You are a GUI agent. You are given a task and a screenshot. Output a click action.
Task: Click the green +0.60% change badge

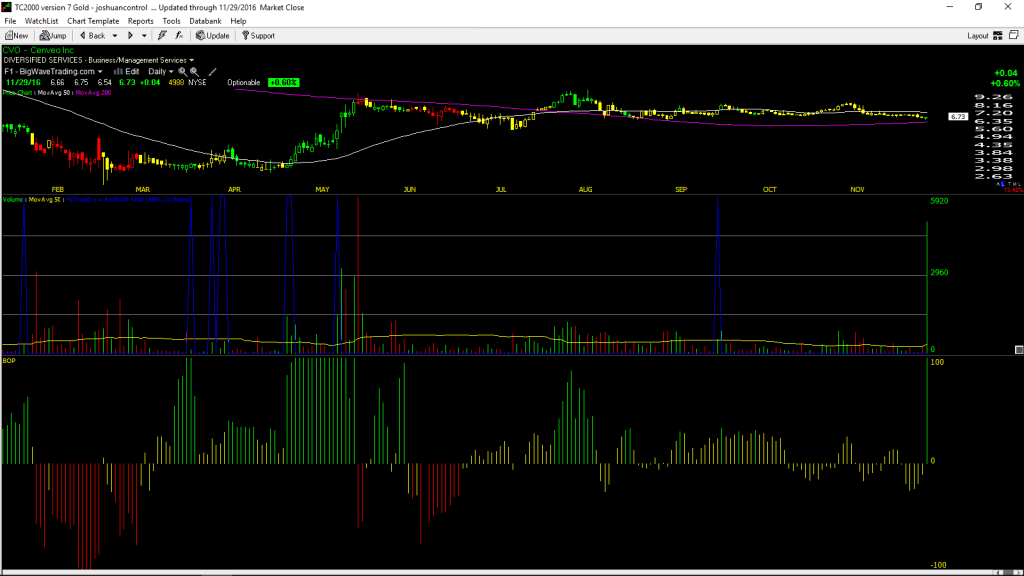pos(283,82)
